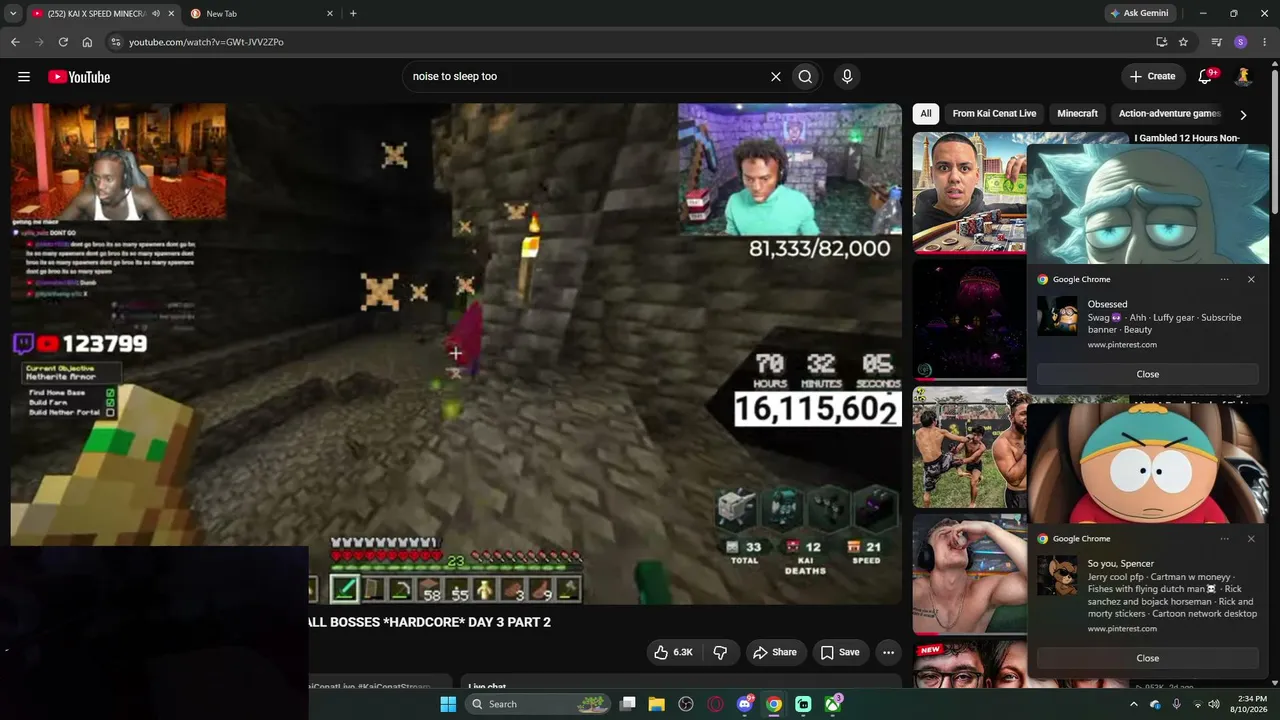
Task: Show more category chips with right arrow
Action: [1243, 115]
